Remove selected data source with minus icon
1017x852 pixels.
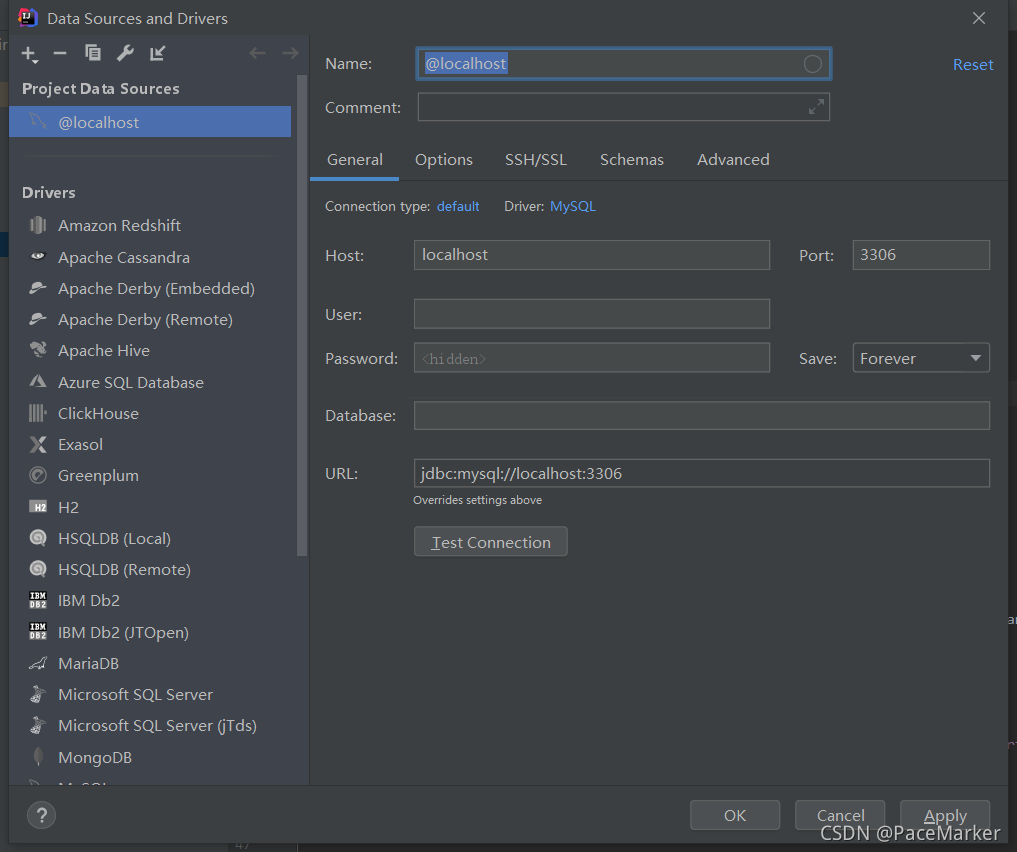point(60,53)
